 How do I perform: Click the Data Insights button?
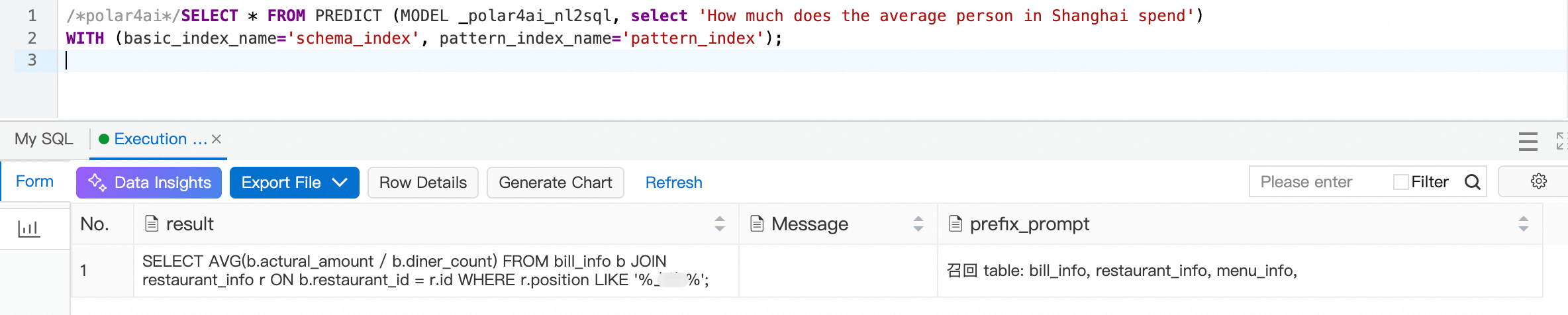click(x=150, y=183)
